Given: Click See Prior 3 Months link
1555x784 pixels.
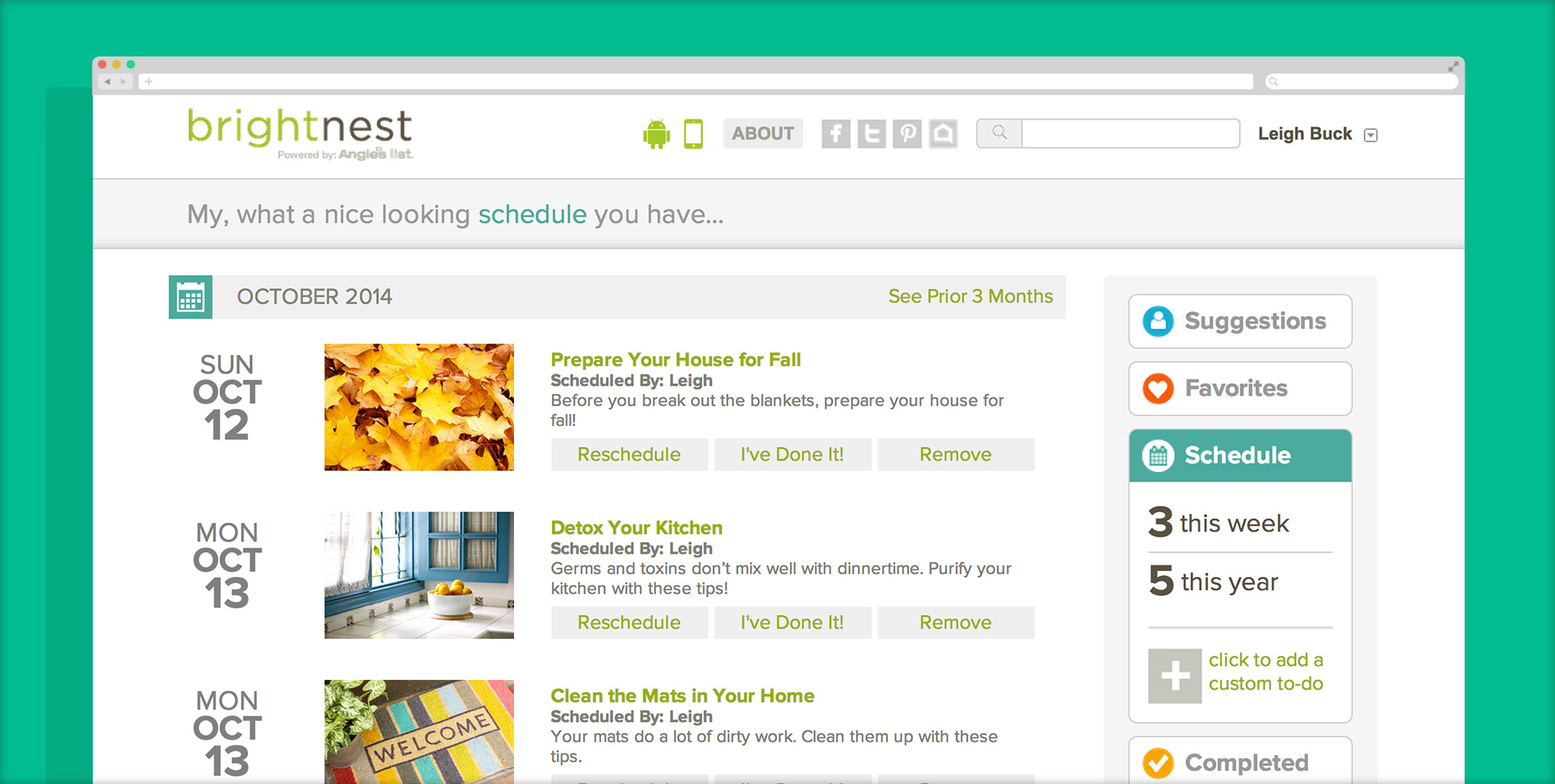Looking at the screenshot, I should tap(970, 297).
